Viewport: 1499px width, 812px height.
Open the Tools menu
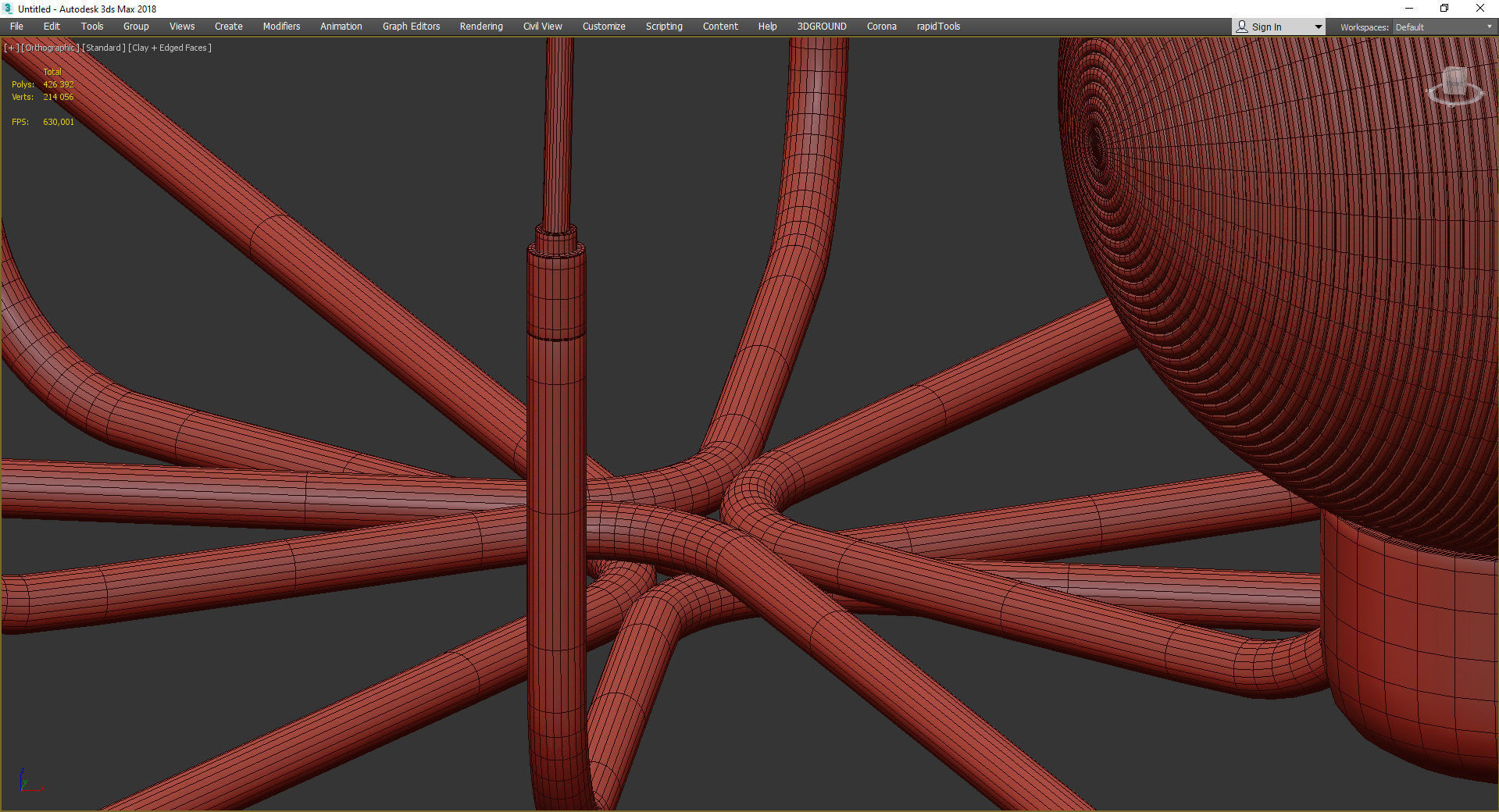[x=92, y=27]
